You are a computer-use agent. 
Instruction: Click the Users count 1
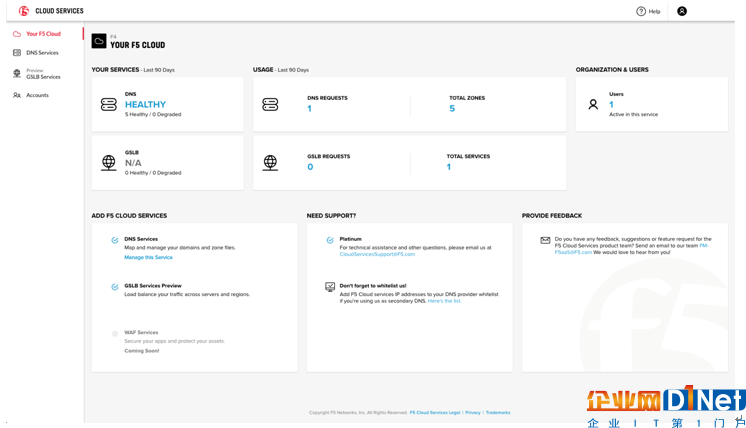[x=611, y=105]
